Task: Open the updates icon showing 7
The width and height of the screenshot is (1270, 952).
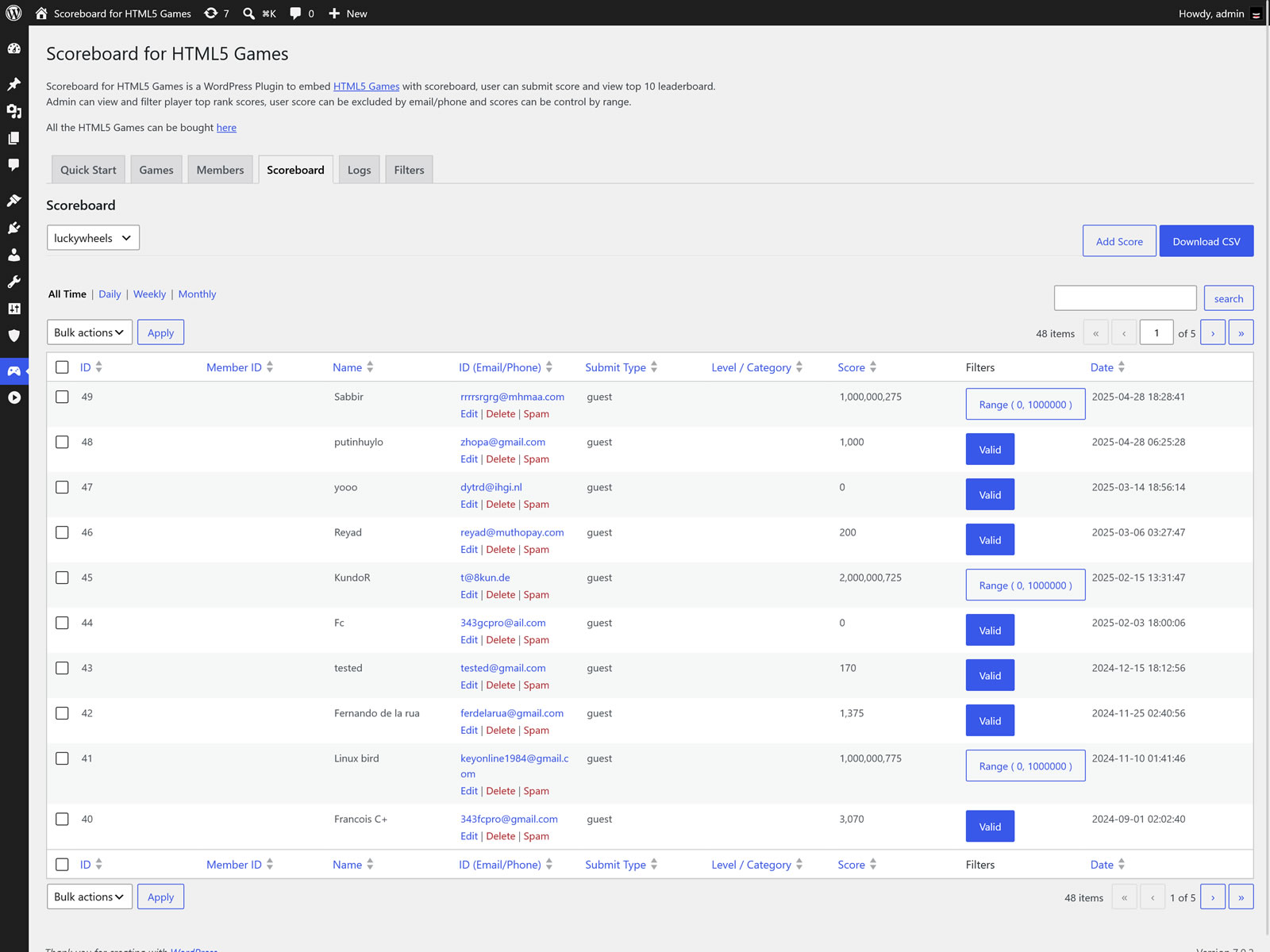Action: (210, 13)
